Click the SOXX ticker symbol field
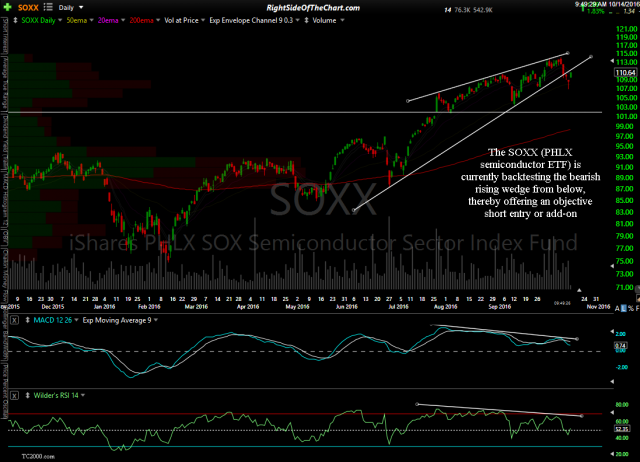Viewport: 640px width, 462px height. coord(28,7)
